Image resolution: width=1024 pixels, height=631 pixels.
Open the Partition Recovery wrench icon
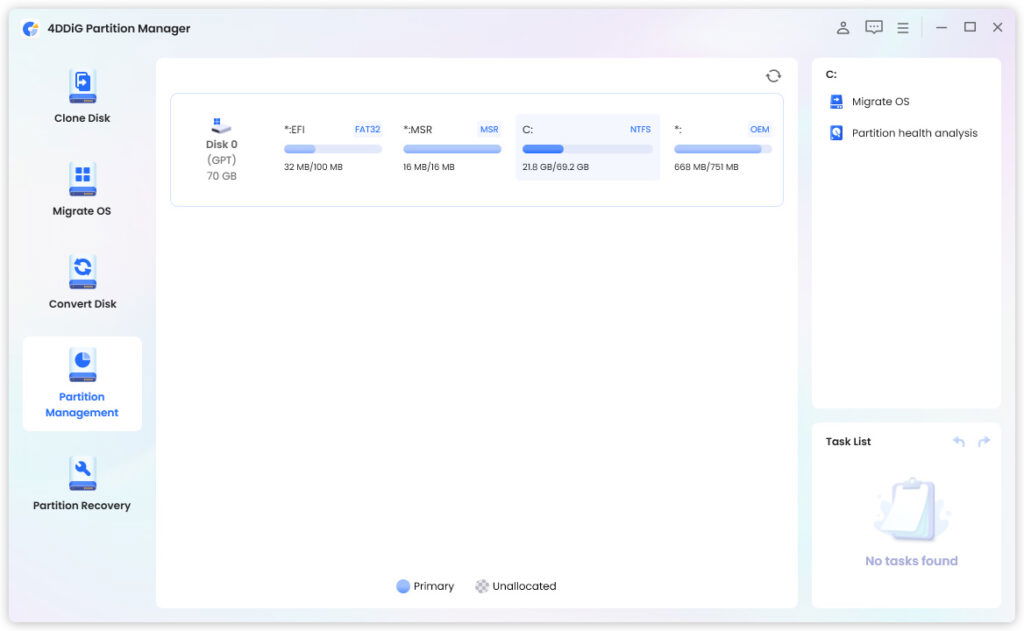pyautogui.click(x=82, y=474)
